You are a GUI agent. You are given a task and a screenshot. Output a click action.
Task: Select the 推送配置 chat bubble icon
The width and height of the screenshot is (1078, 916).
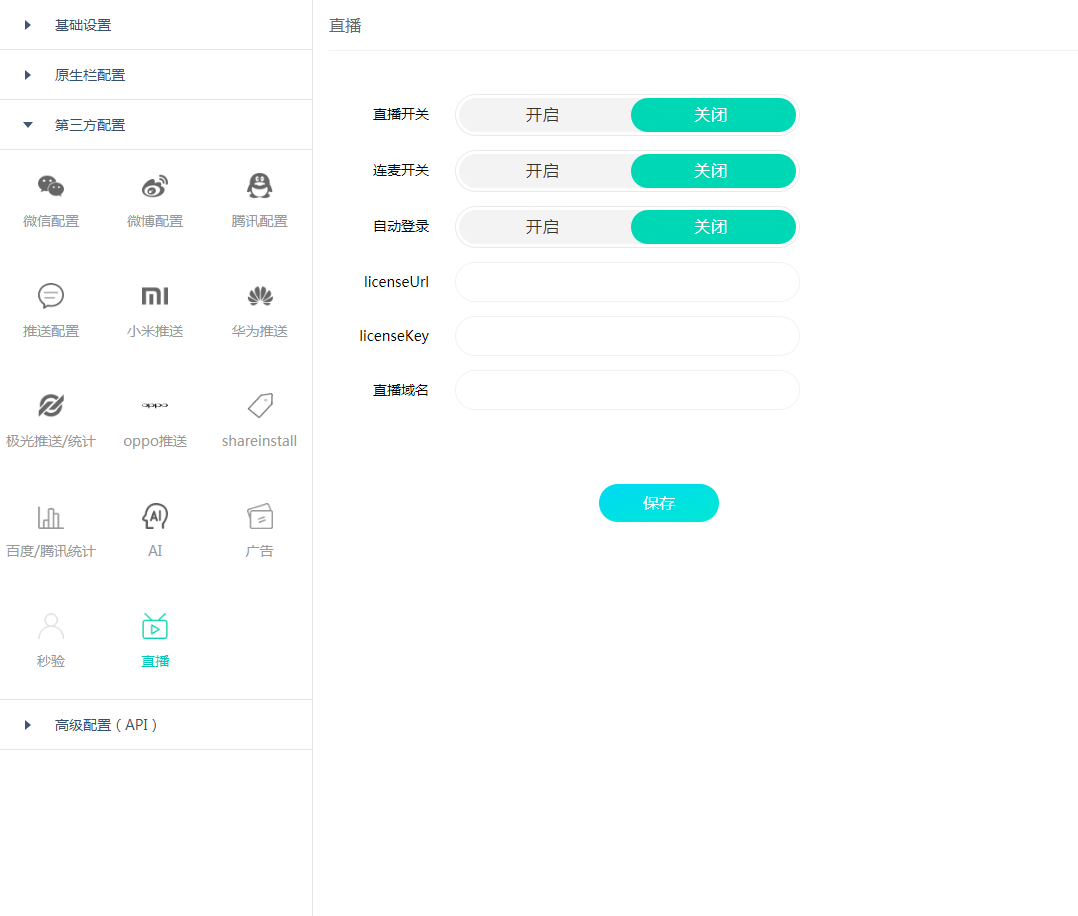tap(51, 296)
